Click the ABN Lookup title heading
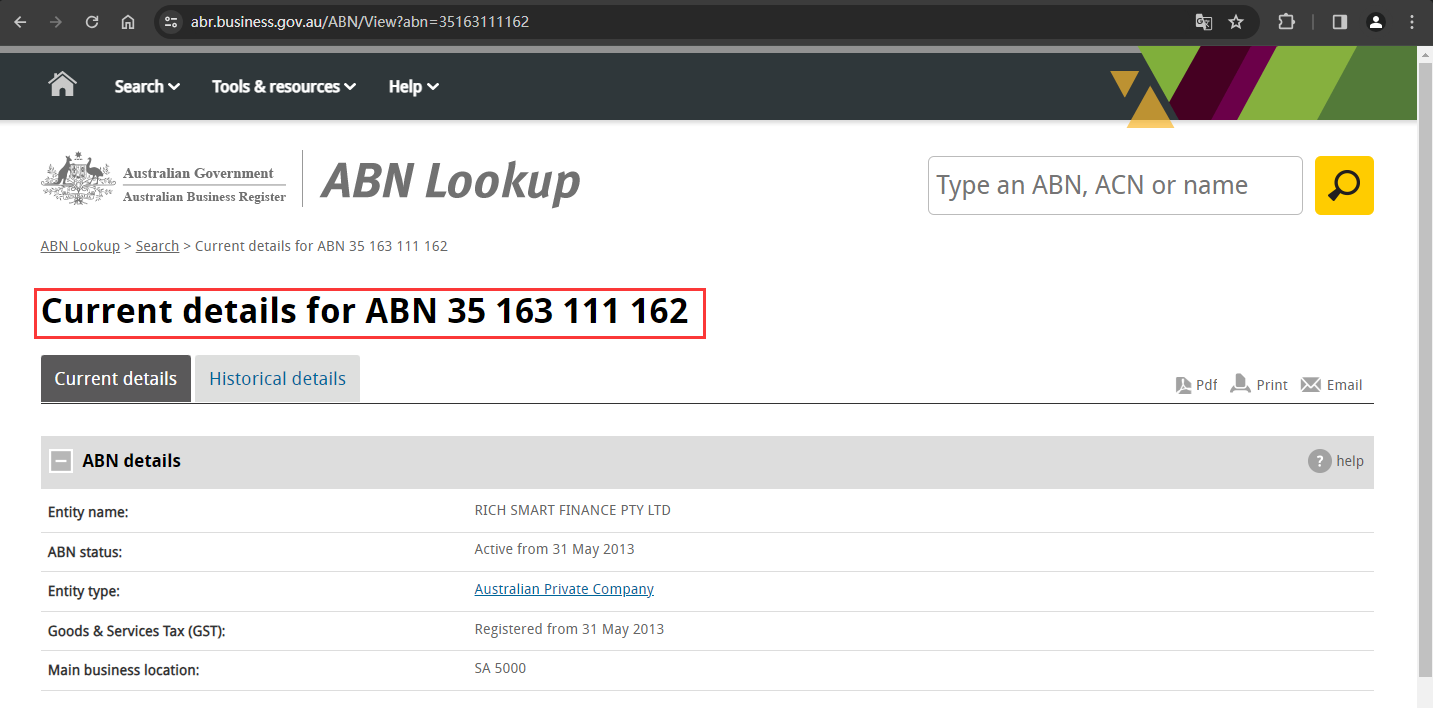The height and width of the screenshot is (708, 1433). pos(450,181)
